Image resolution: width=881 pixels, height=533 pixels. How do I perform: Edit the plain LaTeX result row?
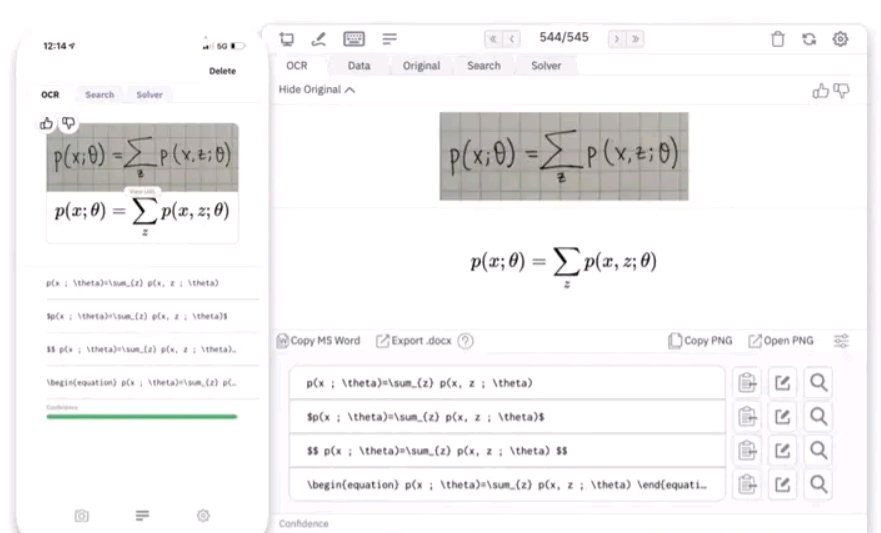[782, 383]
